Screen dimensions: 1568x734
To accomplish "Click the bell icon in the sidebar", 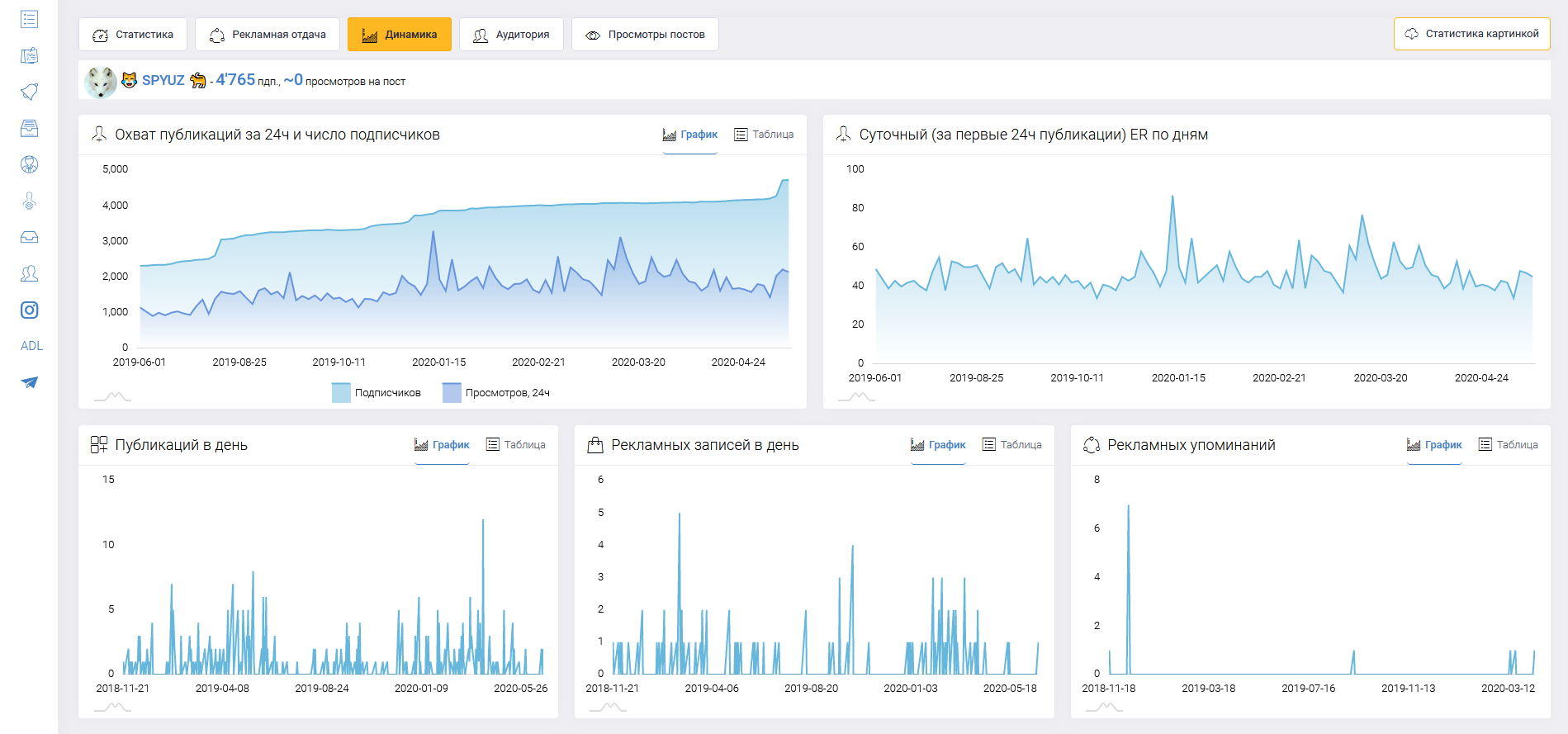I will [29, 92].
